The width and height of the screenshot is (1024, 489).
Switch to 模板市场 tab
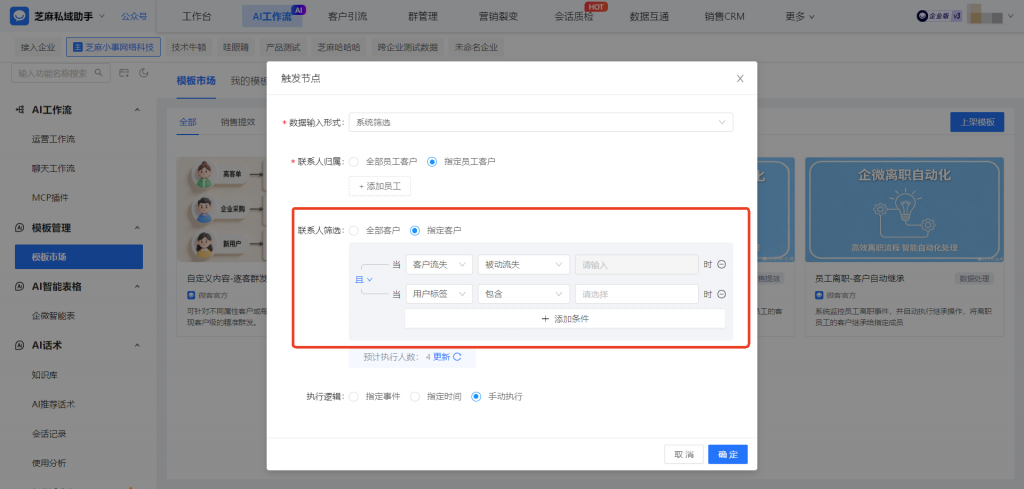[196, 81]
